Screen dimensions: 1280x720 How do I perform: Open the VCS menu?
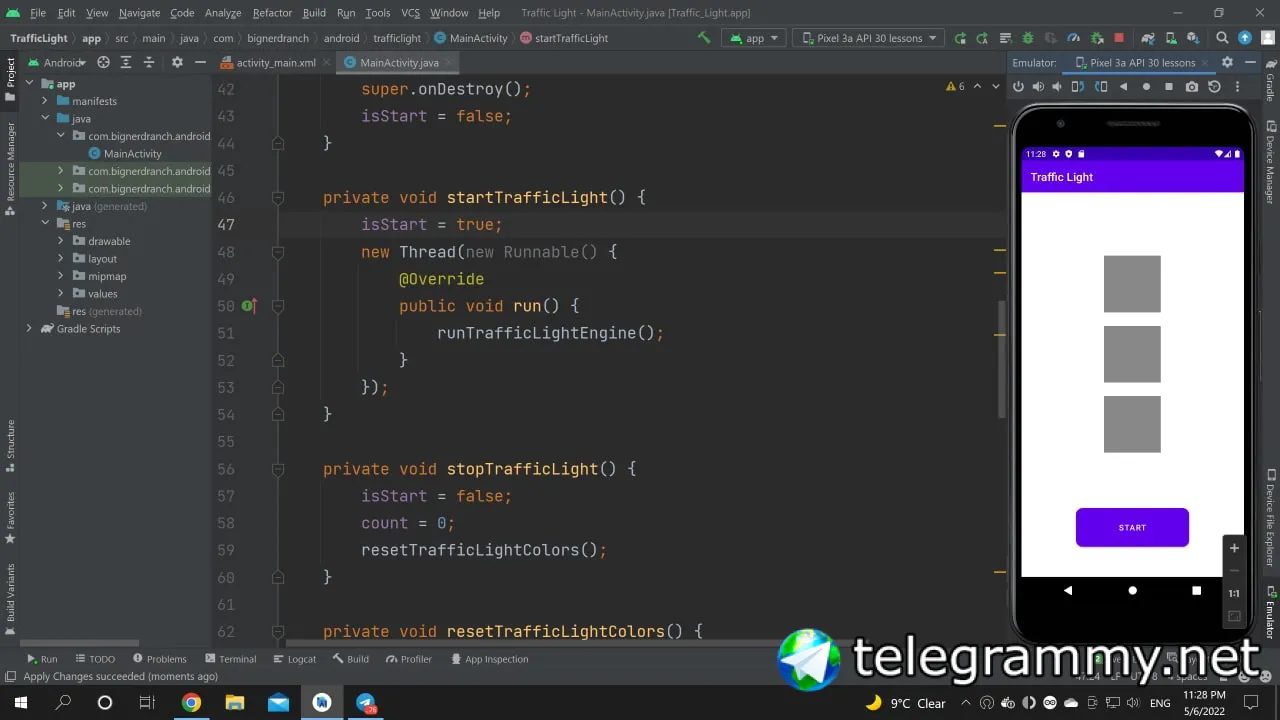click(410, 13)
